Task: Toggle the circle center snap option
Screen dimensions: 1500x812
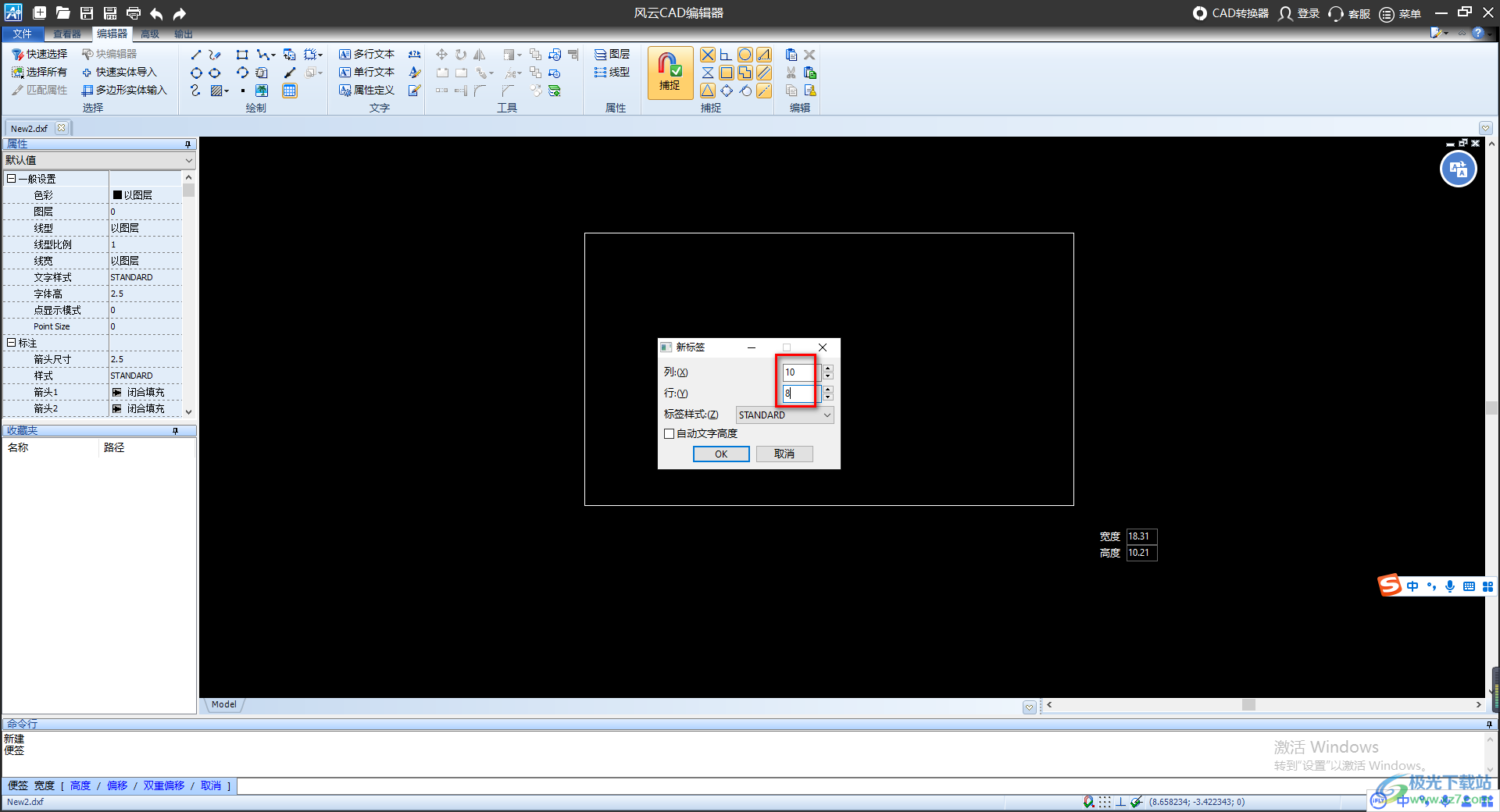Action: [745, 55]
